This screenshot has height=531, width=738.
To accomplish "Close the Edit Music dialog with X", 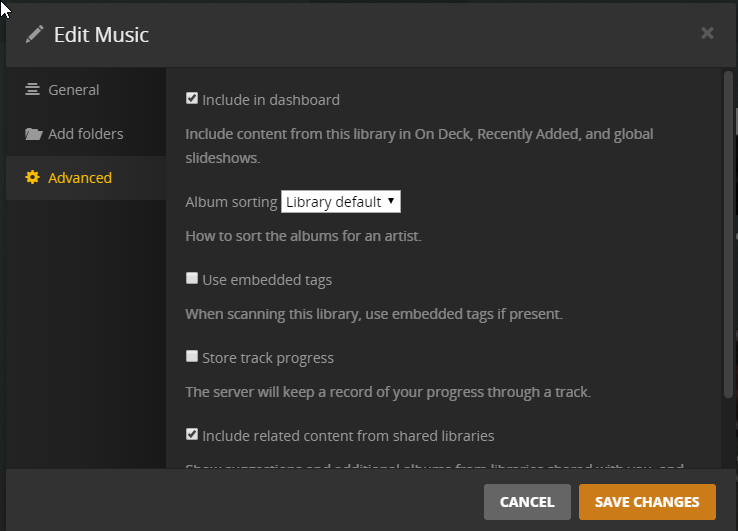I will click(x=707, y=33).
